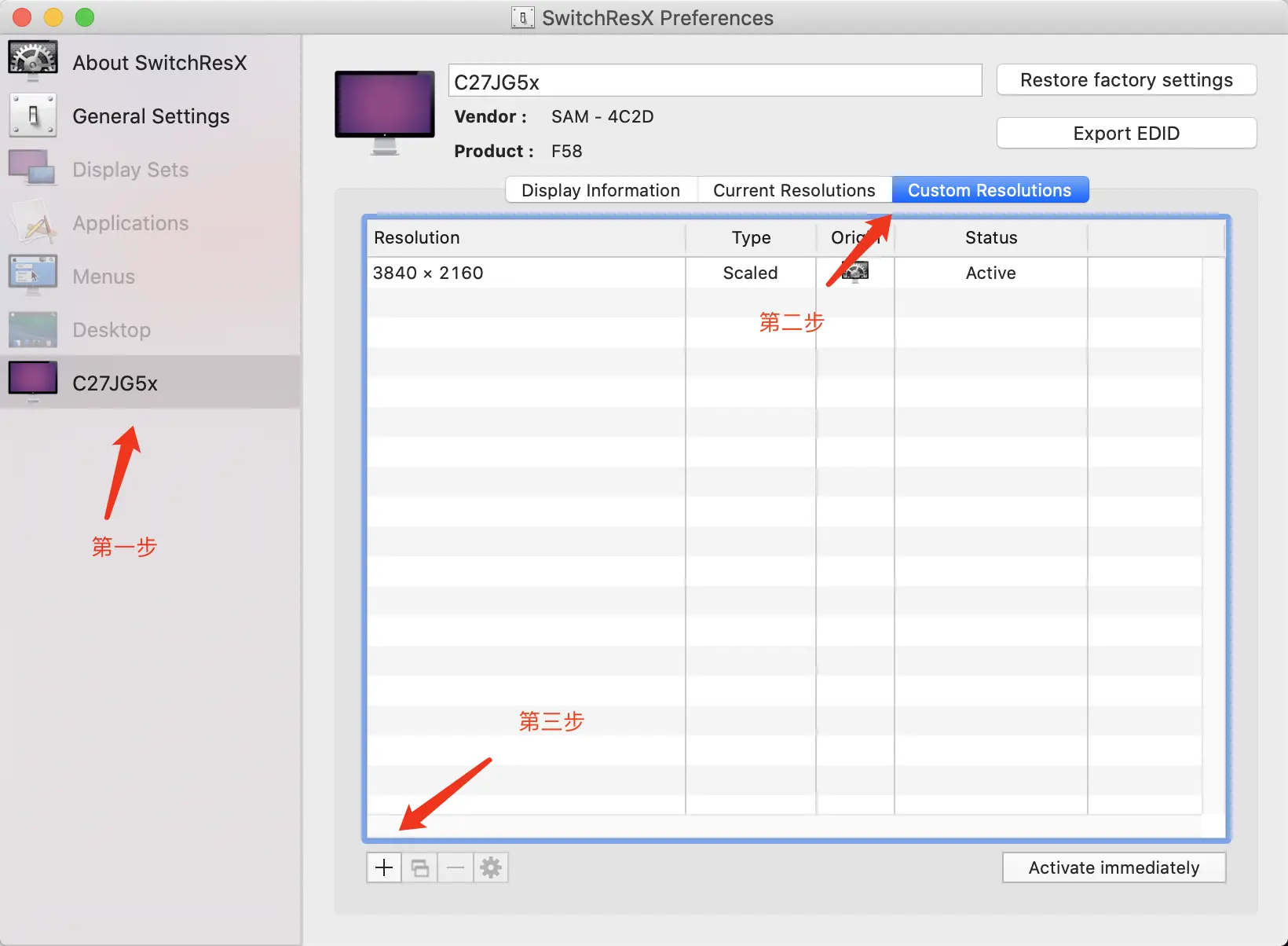1288x946 pixels.
Task: Open About SwitchResX in the sidebar
Action: [x=159, y=63]
